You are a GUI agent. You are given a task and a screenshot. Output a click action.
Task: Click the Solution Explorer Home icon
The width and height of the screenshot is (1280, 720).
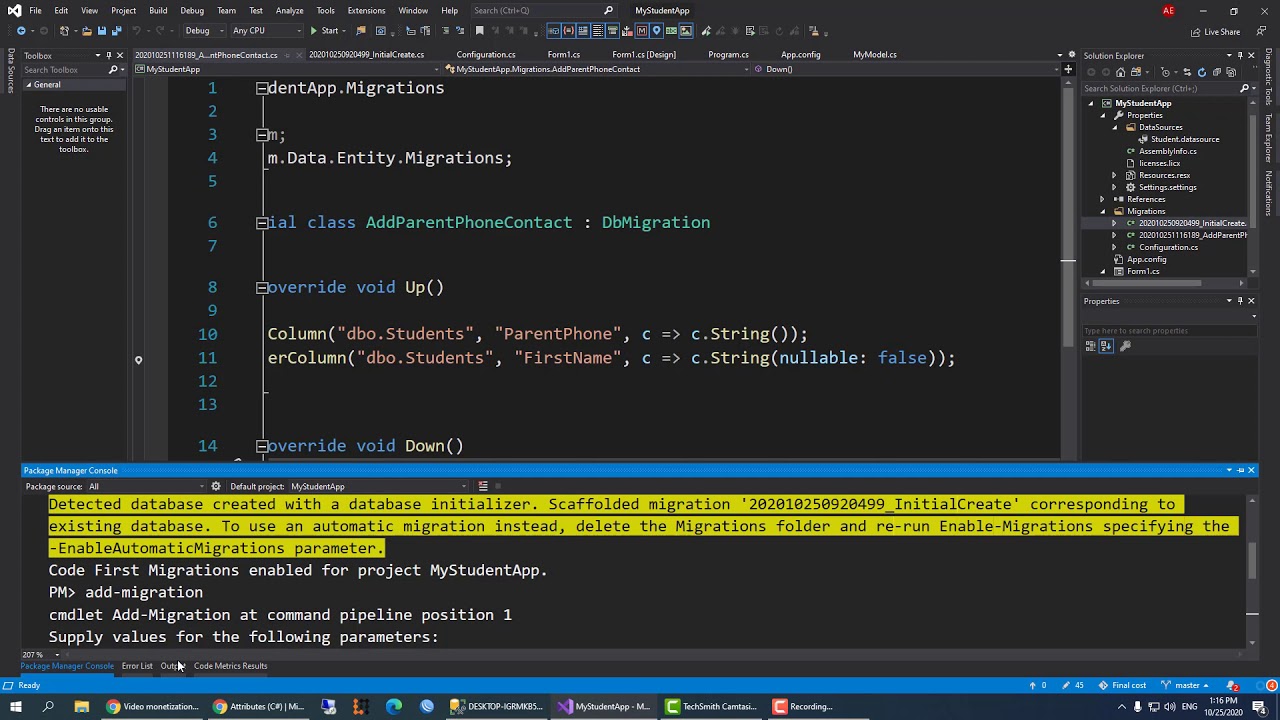pos(1120,72)
